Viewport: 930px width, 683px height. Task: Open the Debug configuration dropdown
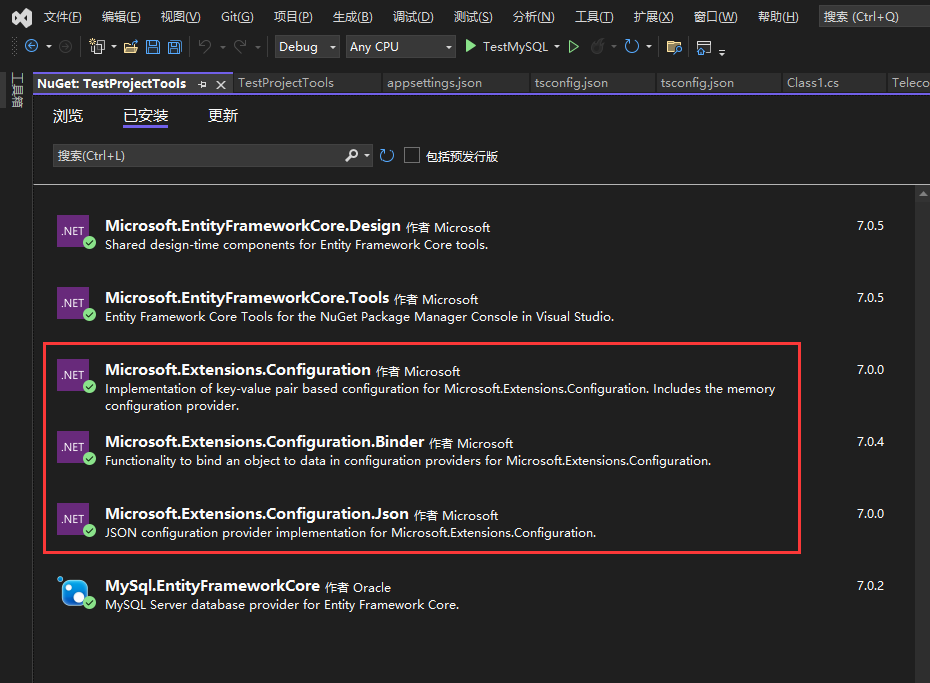point(307,46)
